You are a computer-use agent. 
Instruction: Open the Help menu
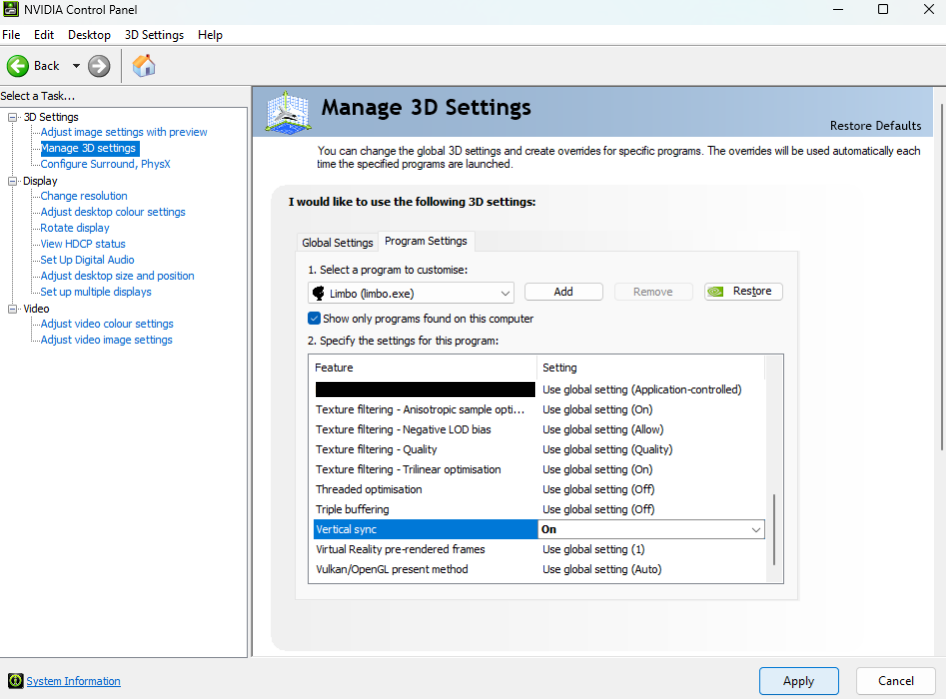tap(210, 35)
